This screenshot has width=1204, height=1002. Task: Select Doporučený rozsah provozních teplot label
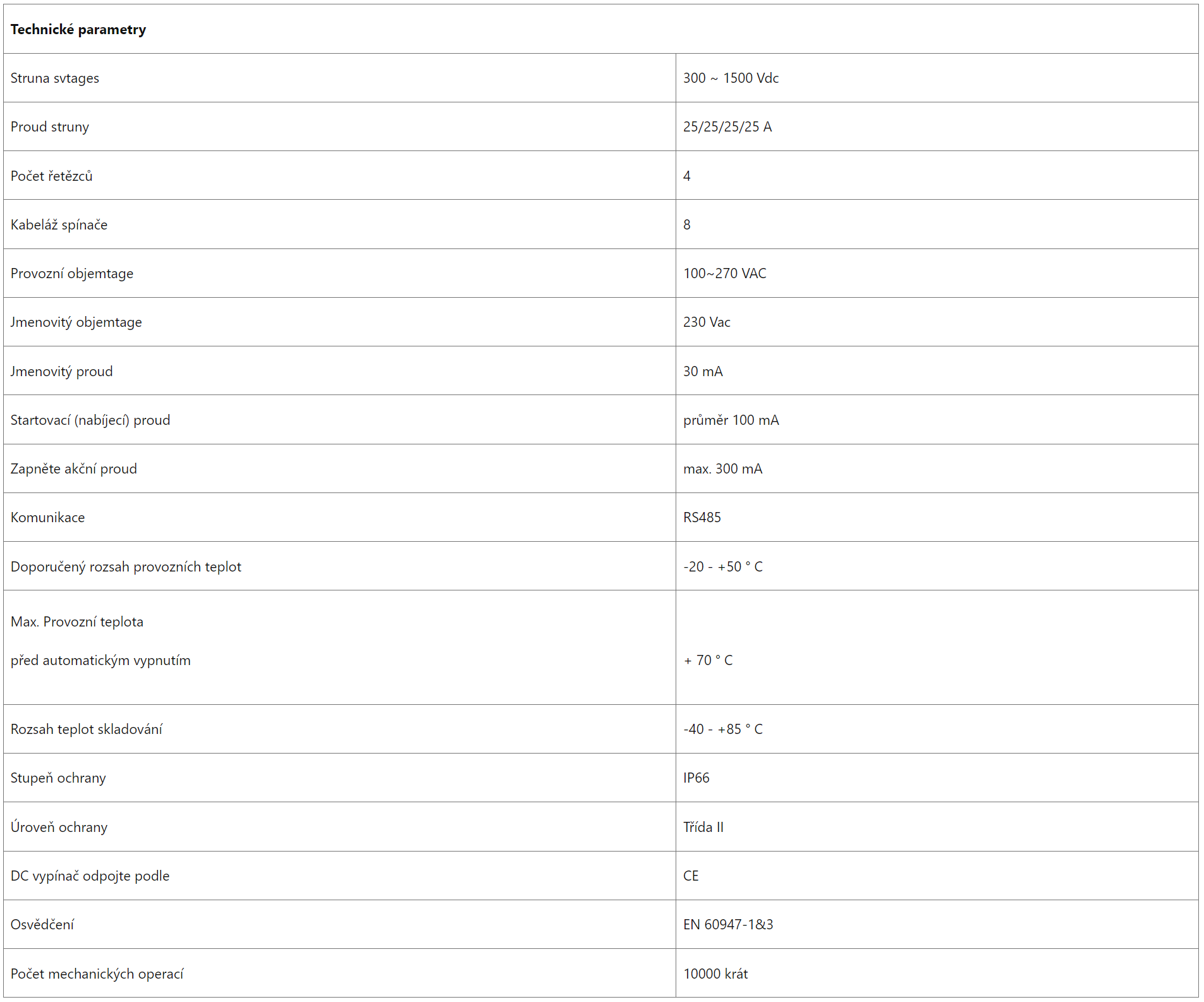[x=126, y=566]
